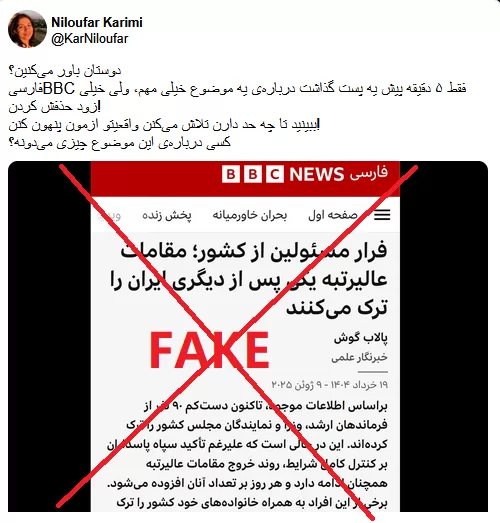500x523 pixels.
Task: Open the hamburger menu in BBC screenshot
Action: pyautogui.click(x=382, y=215)
